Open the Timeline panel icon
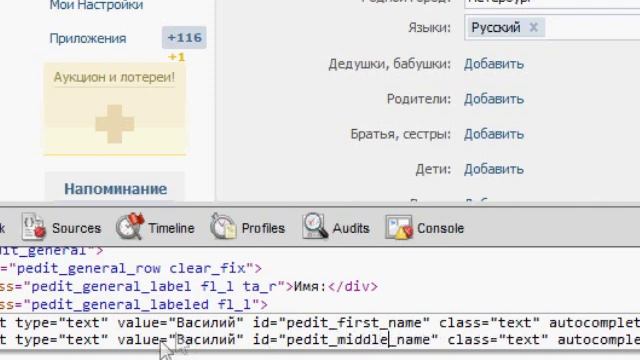The height and width of the screenshot is (360, 640). pos(130,226)
